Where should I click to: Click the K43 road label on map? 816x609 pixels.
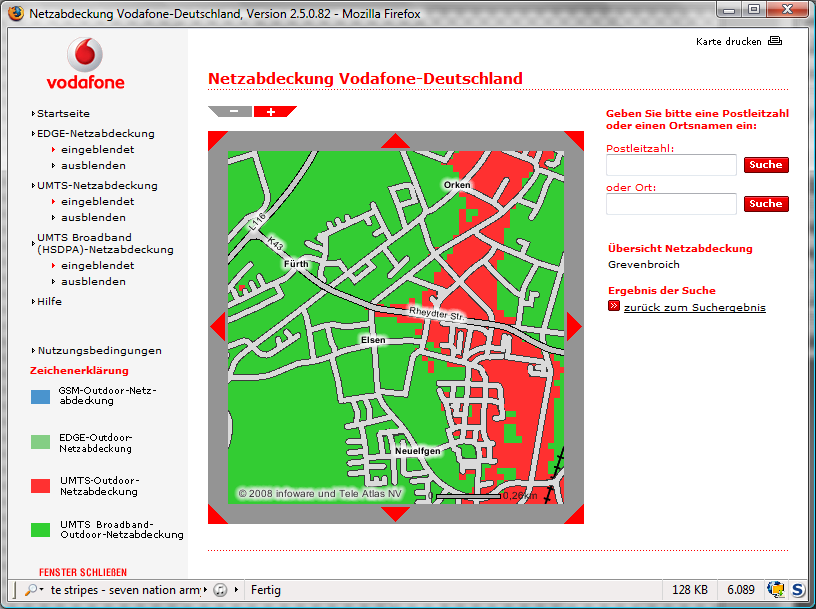[275, 243]
